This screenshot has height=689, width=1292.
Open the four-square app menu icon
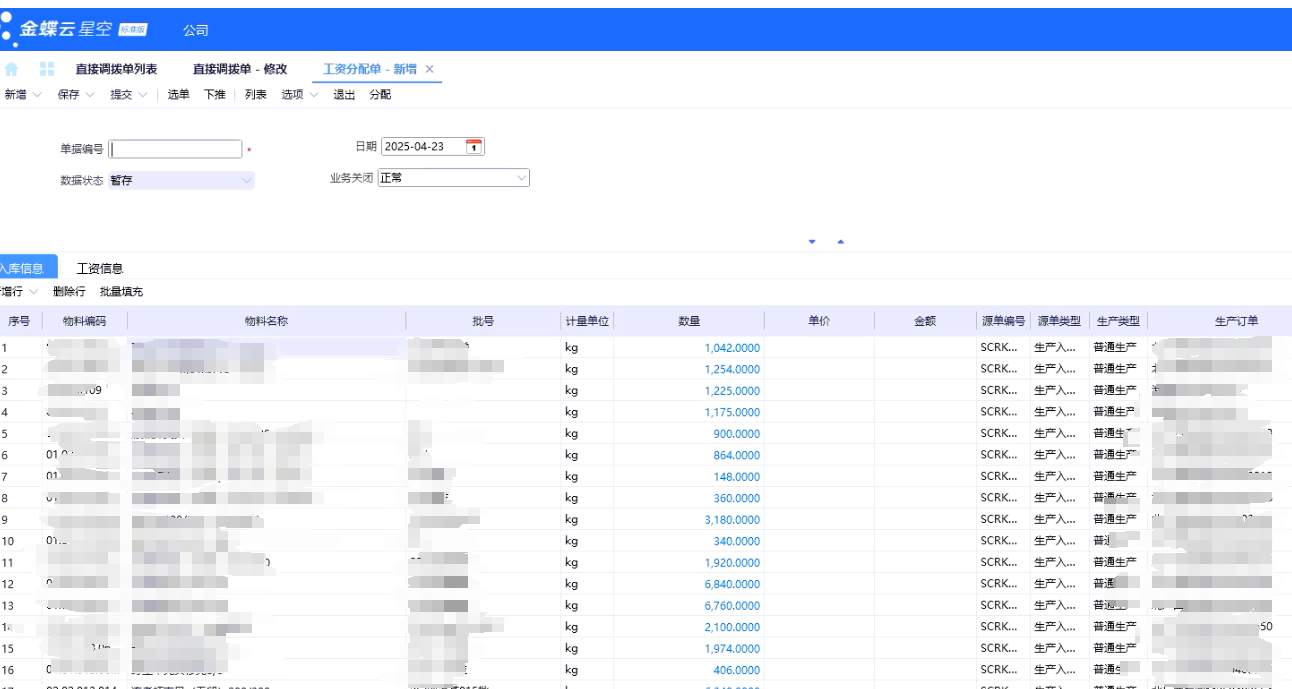coord(46,69)
